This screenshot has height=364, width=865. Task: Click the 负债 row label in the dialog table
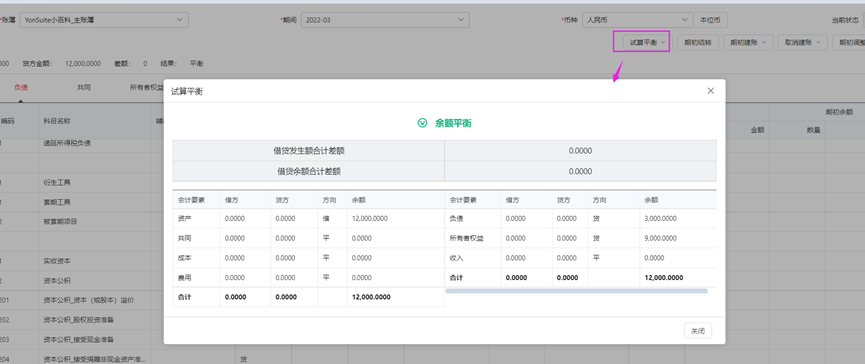pyautogui.click(x=456, y=218)
